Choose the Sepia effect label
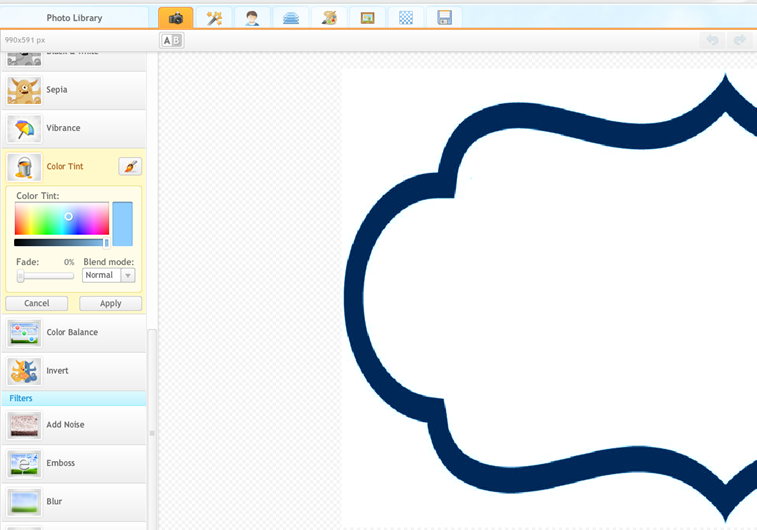757x530 pixels. [57, 90]
